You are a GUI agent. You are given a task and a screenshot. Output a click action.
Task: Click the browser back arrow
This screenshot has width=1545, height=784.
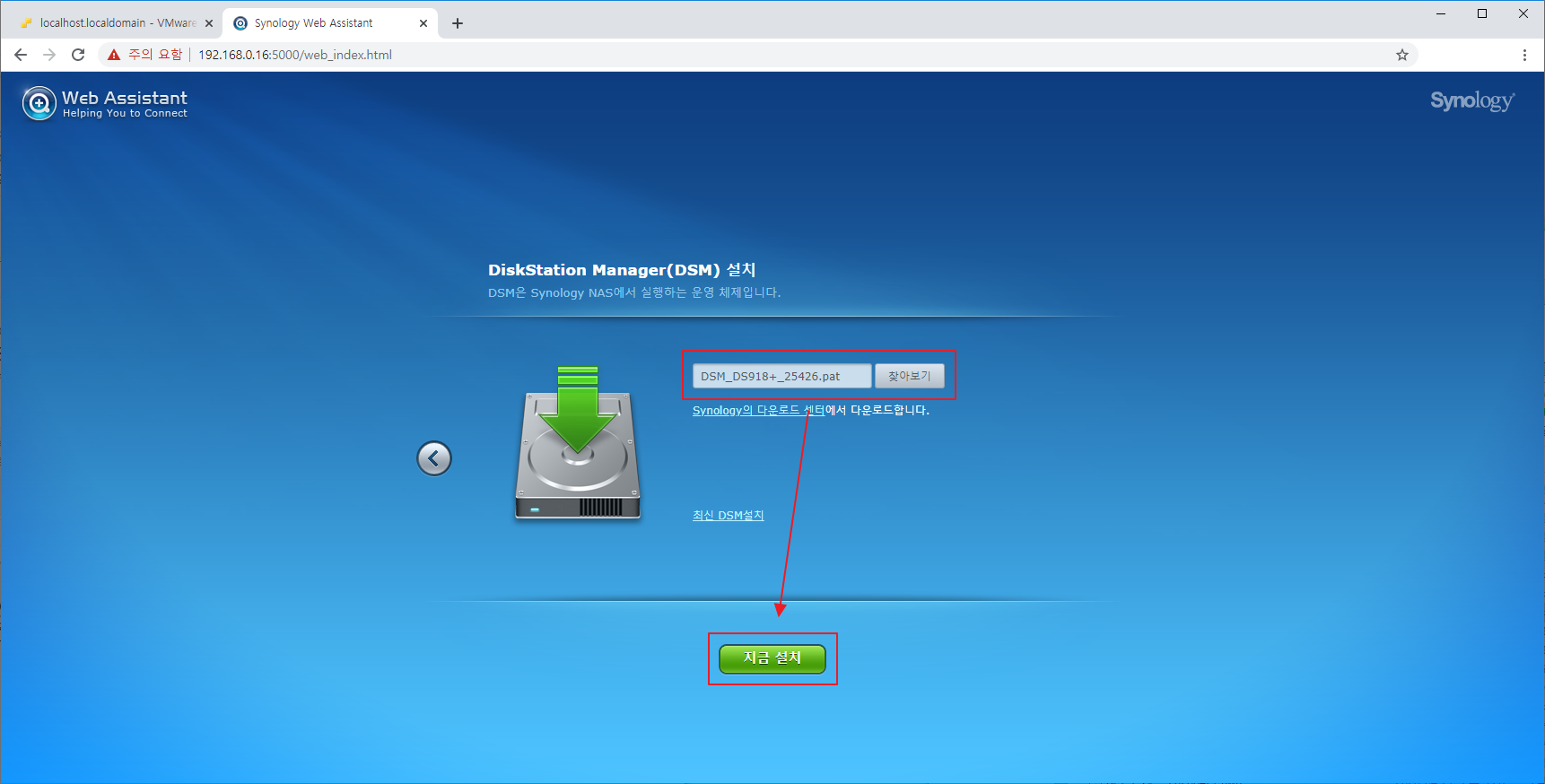click(21, 55)
